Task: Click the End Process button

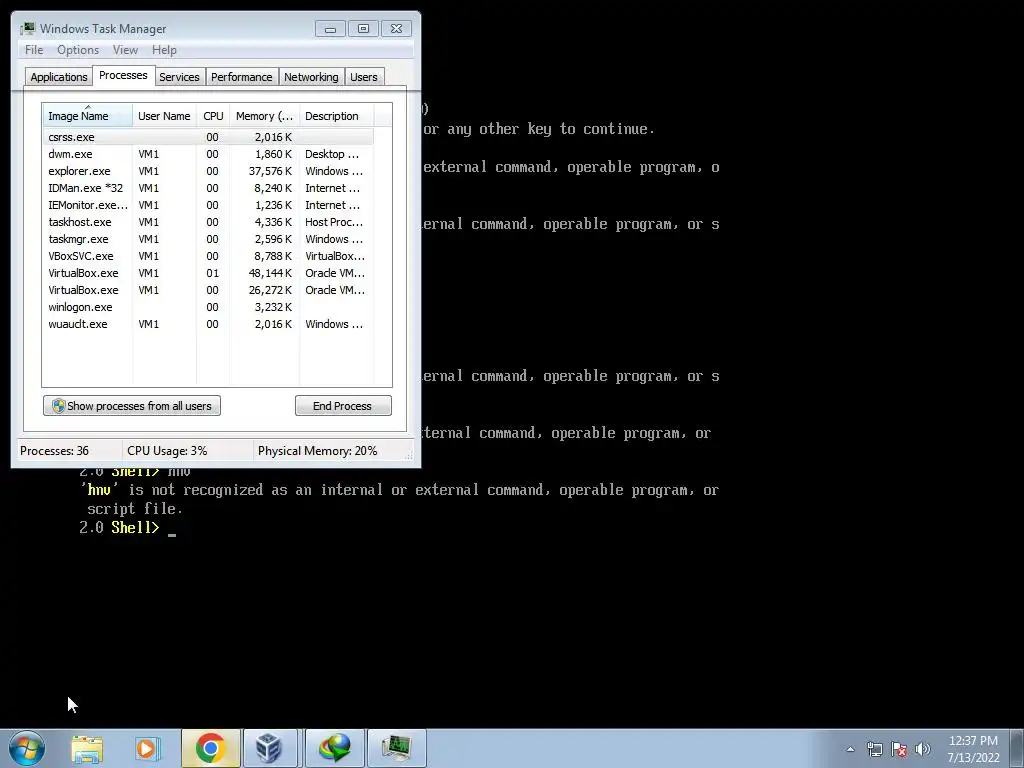Action: tap(343, 406)
